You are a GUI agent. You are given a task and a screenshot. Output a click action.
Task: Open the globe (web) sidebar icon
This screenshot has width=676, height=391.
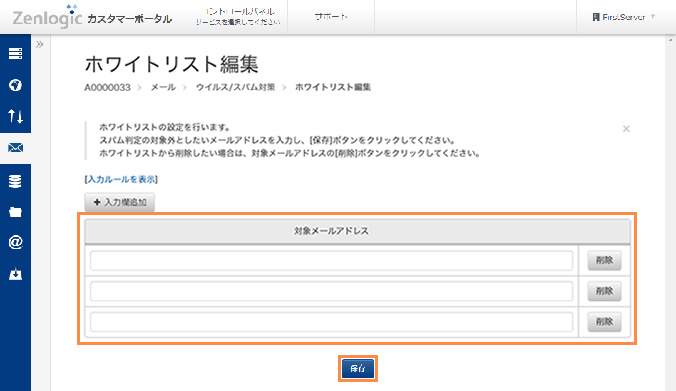tap(15, 85)
